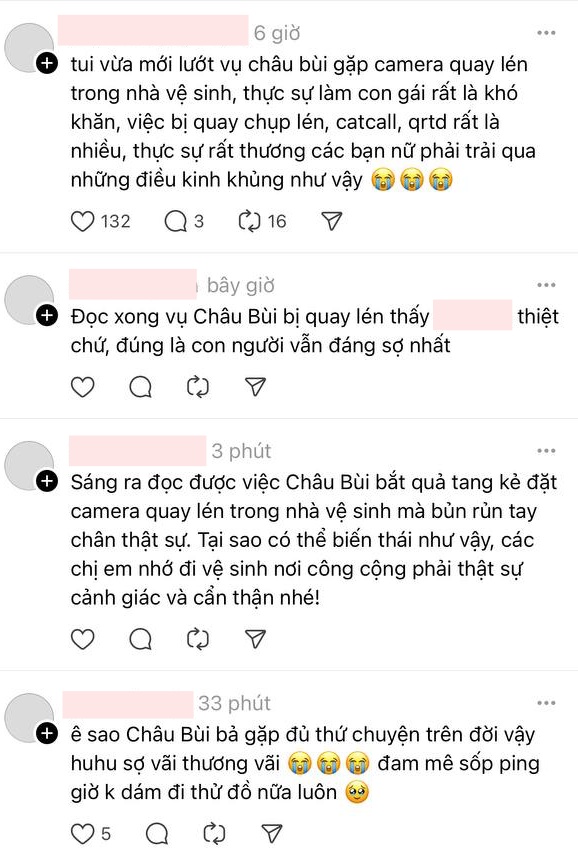The image size is (578, 859).
Task: Follow the author of the 'bây giờ' post
Action: (47, 316)
